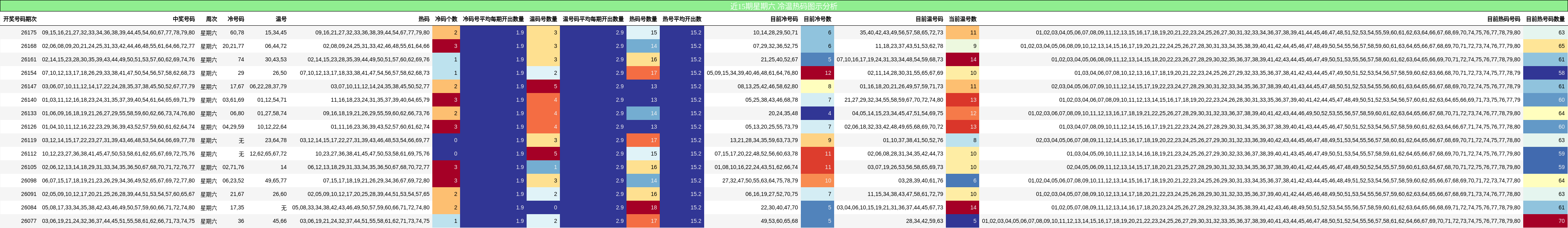The height and width of the screenshot is (228, 1568).
Task: Select the 温码号数量 column header
Action: (543, 19)
